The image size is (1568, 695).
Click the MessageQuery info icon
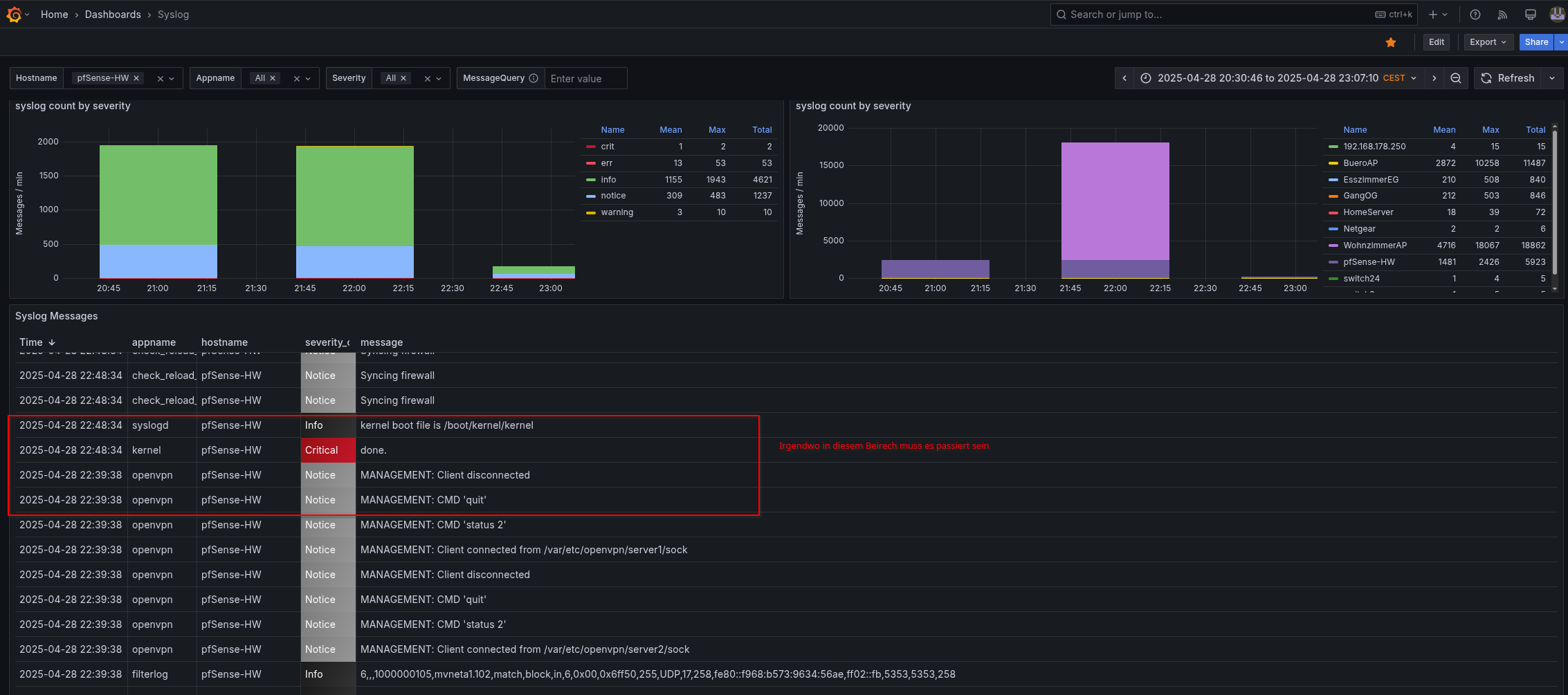[x=534, y=78]
